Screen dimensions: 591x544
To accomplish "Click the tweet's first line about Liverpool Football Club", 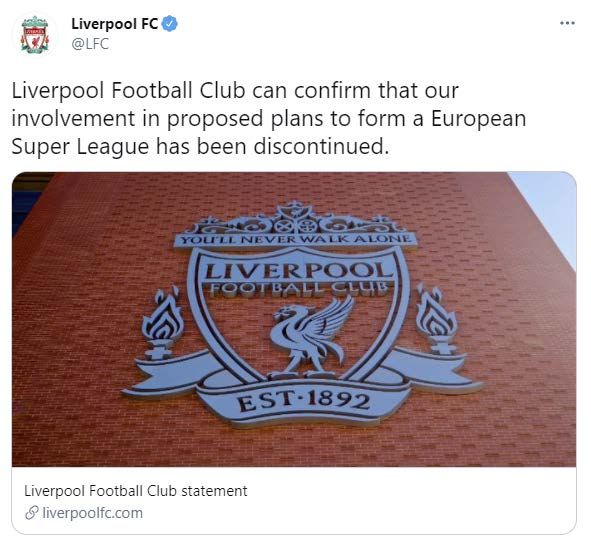I will click(235, 91).
